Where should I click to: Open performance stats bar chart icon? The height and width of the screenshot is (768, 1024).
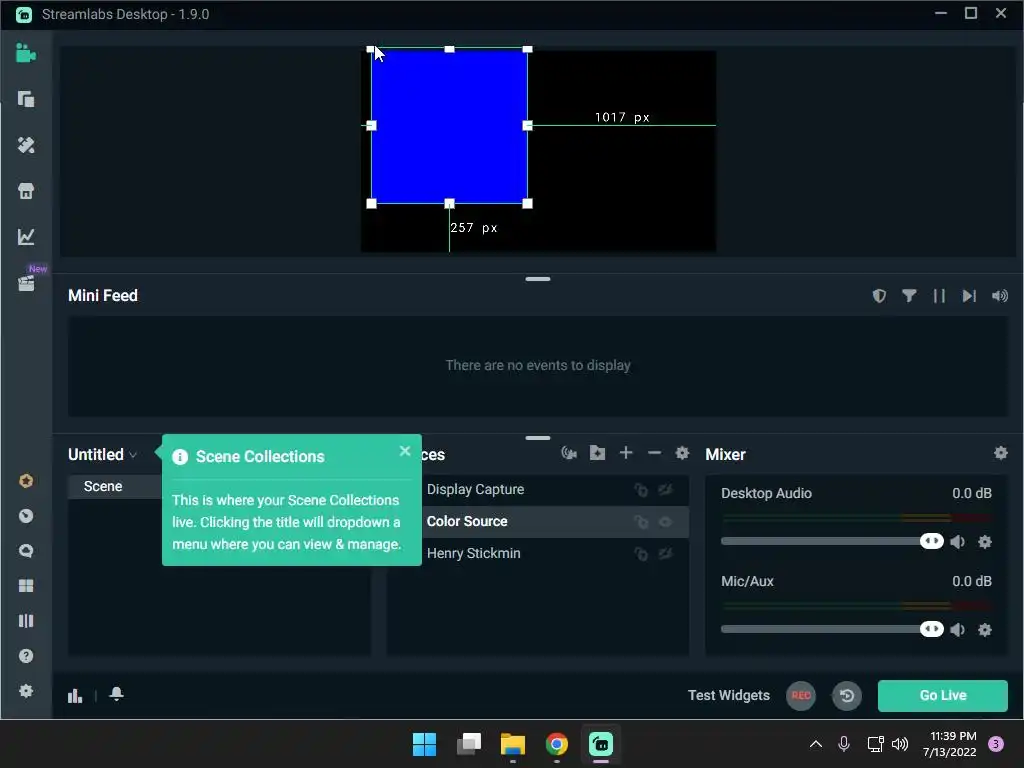pyautogui.click(x=75, y=696)
